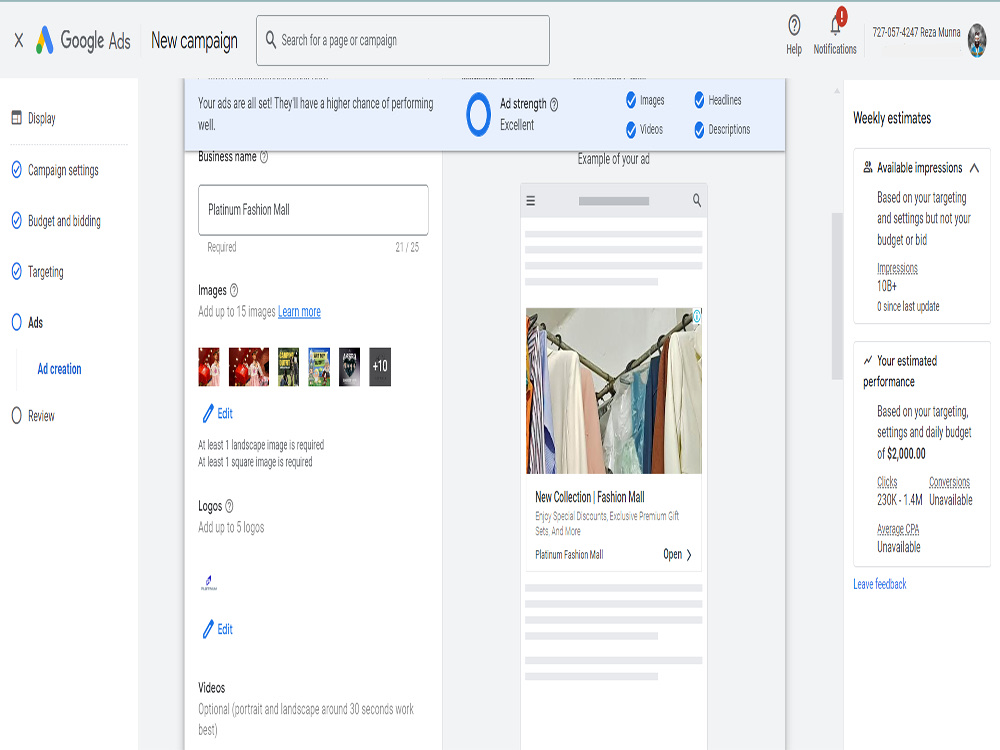
Task: Go to Campaign settings step
Action: point(63,170)
